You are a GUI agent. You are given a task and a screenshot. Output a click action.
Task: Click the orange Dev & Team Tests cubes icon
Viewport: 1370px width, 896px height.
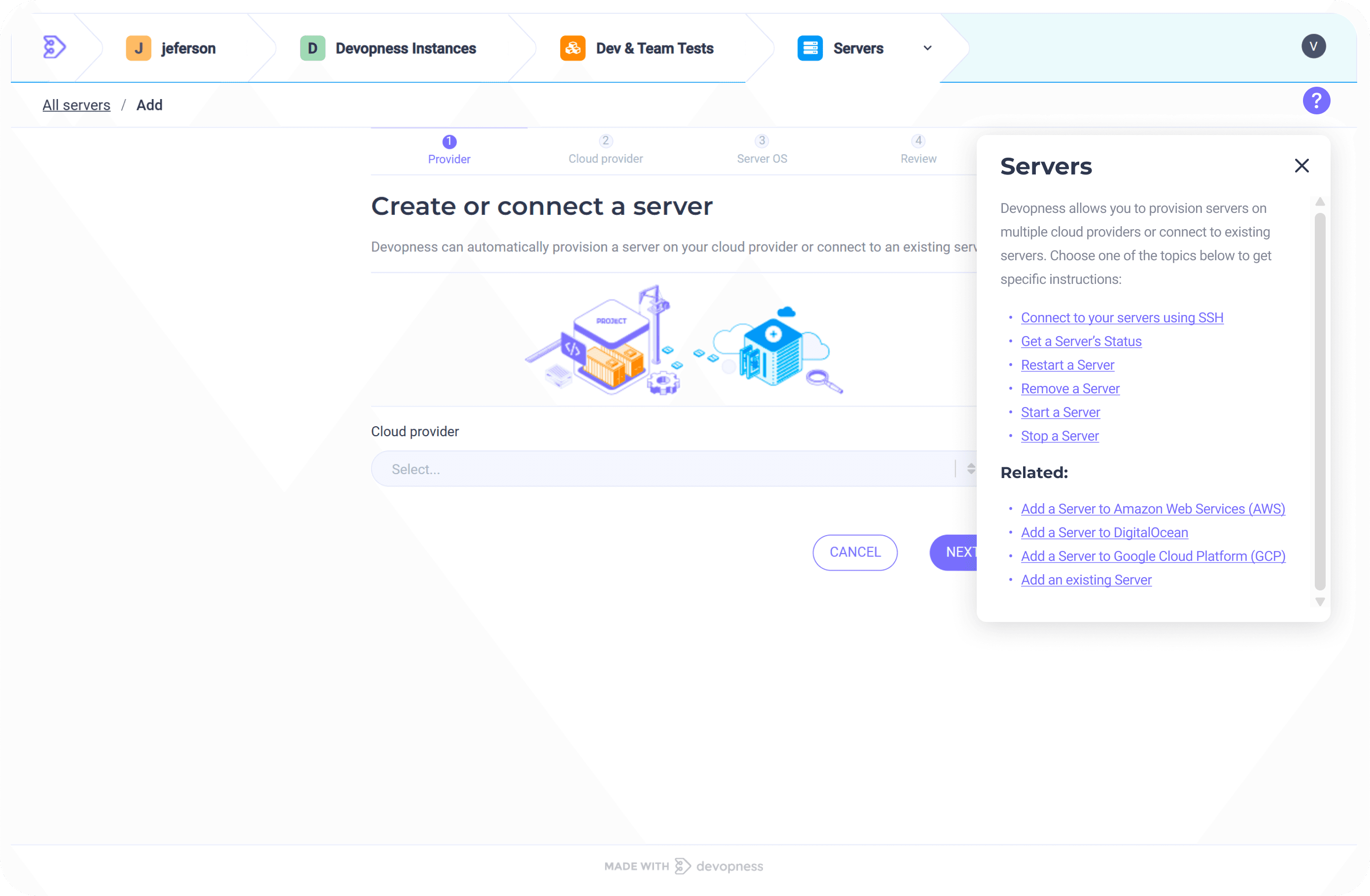tap(572, 48)
